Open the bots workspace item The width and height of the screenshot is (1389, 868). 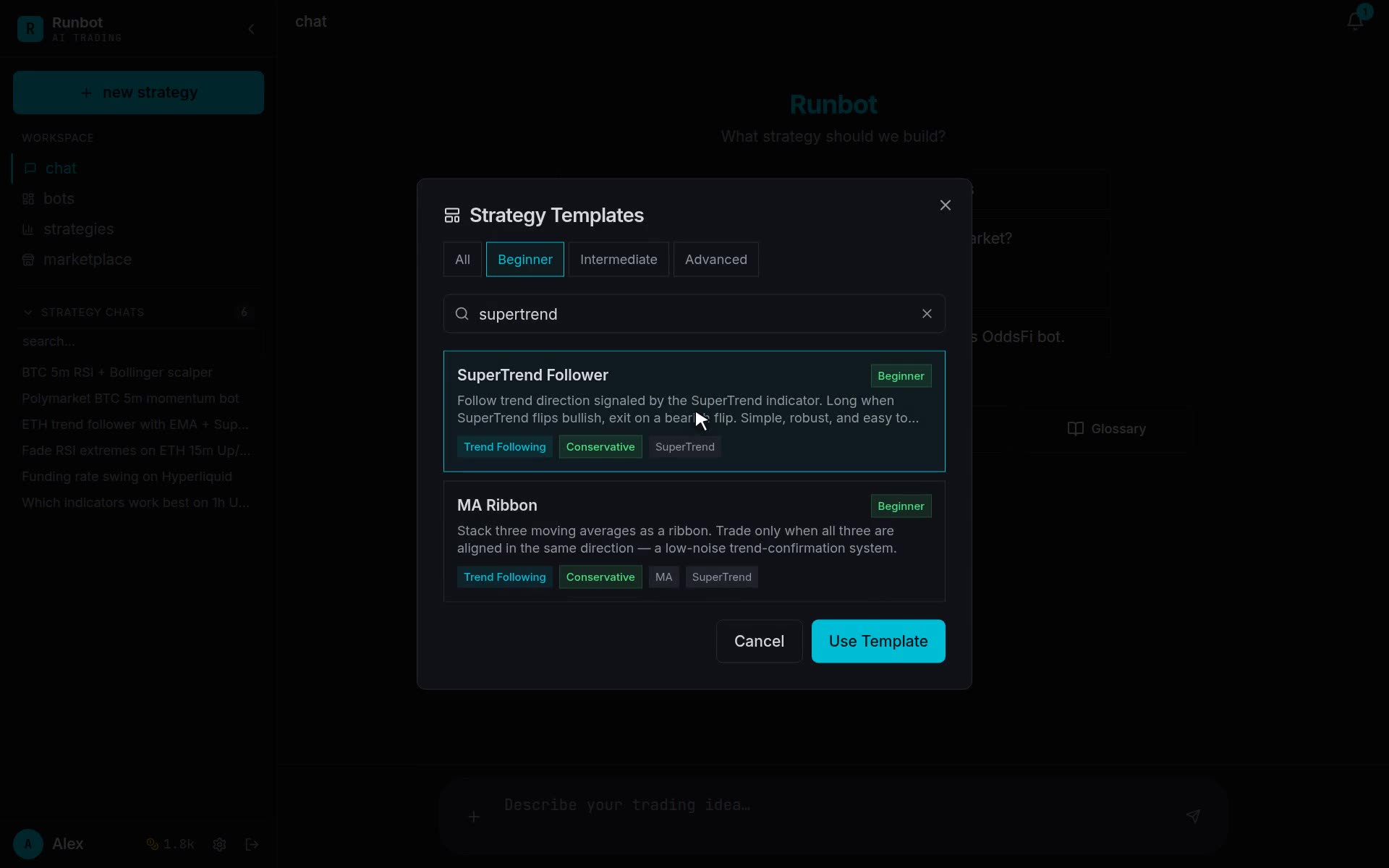coord(59,199)
